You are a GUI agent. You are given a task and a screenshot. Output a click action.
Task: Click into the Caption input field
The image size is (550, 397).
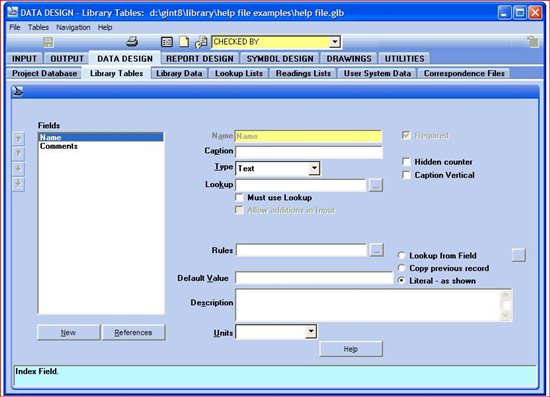click(309, 152)
